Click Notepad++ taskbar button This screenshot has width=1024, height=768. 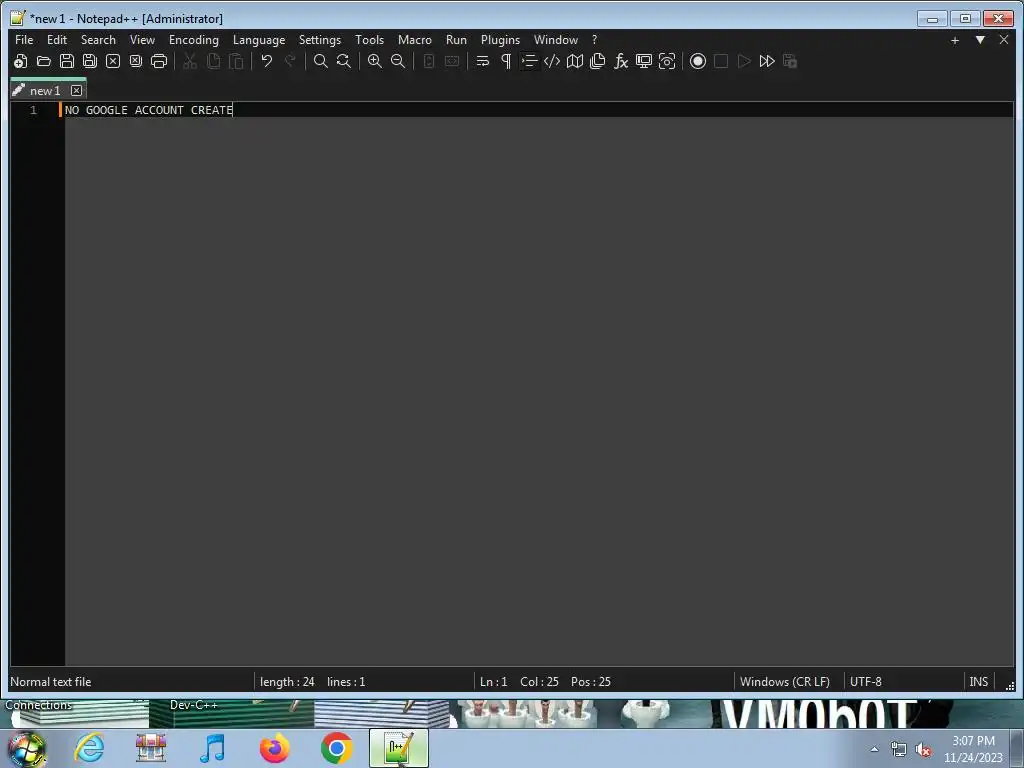(x=398, y=748)
